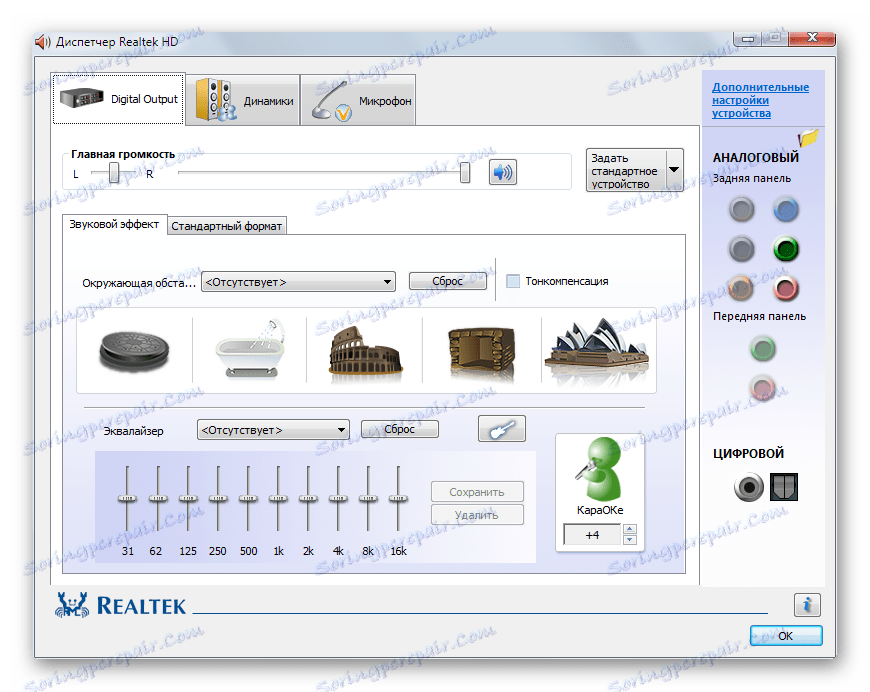Viewport: 870px width, 692px height.
Task: Confirm settings with the OK button
Action: (786, 635)
